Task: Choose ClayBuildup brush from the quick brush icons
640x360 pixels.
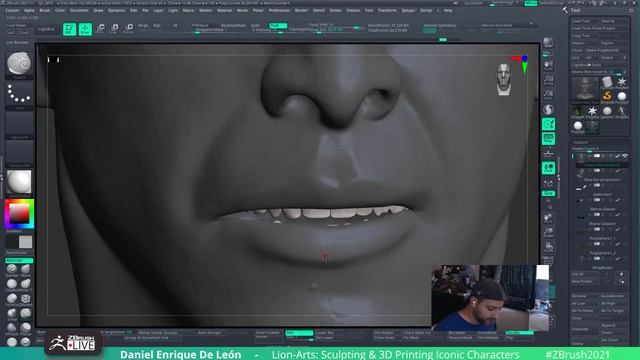Action: coord(11,284)
